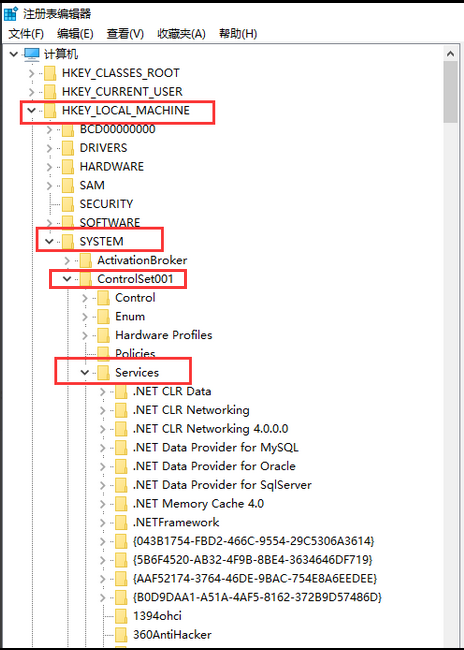Click the ActivationBroker folder icon
The image size is (464, 650).
pos(86,260)
